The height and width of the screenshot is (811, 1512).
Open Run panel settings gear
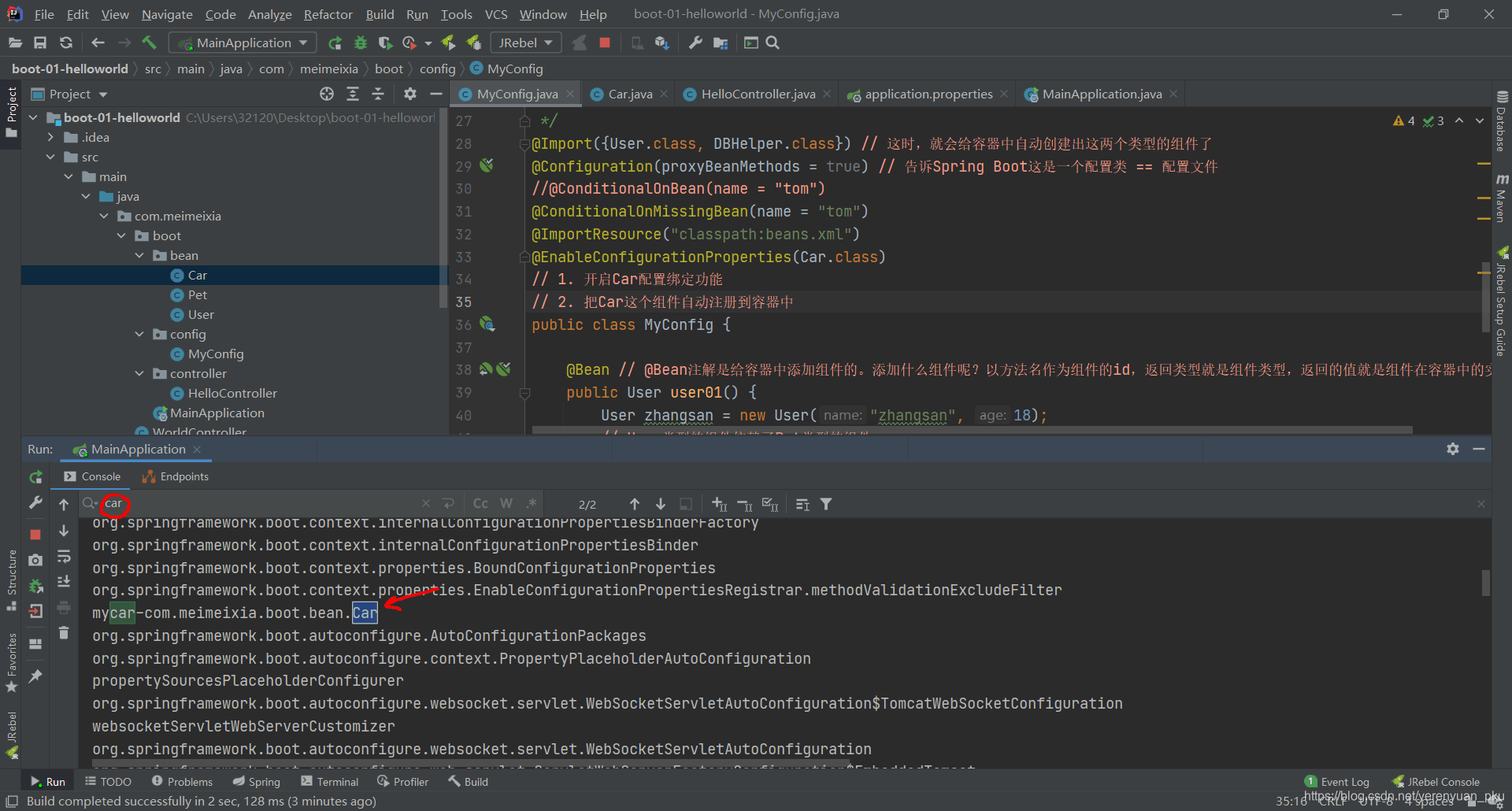[x=1453, y=449]
